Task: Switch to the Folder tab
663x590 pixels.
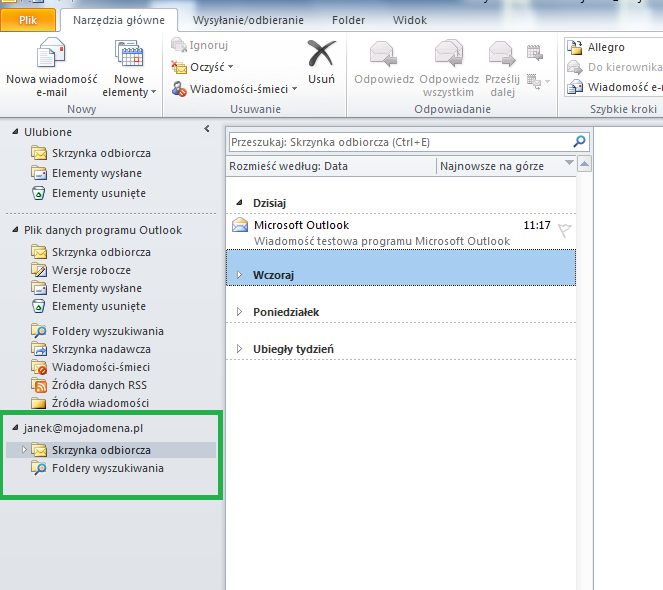Action: [348, 20]
